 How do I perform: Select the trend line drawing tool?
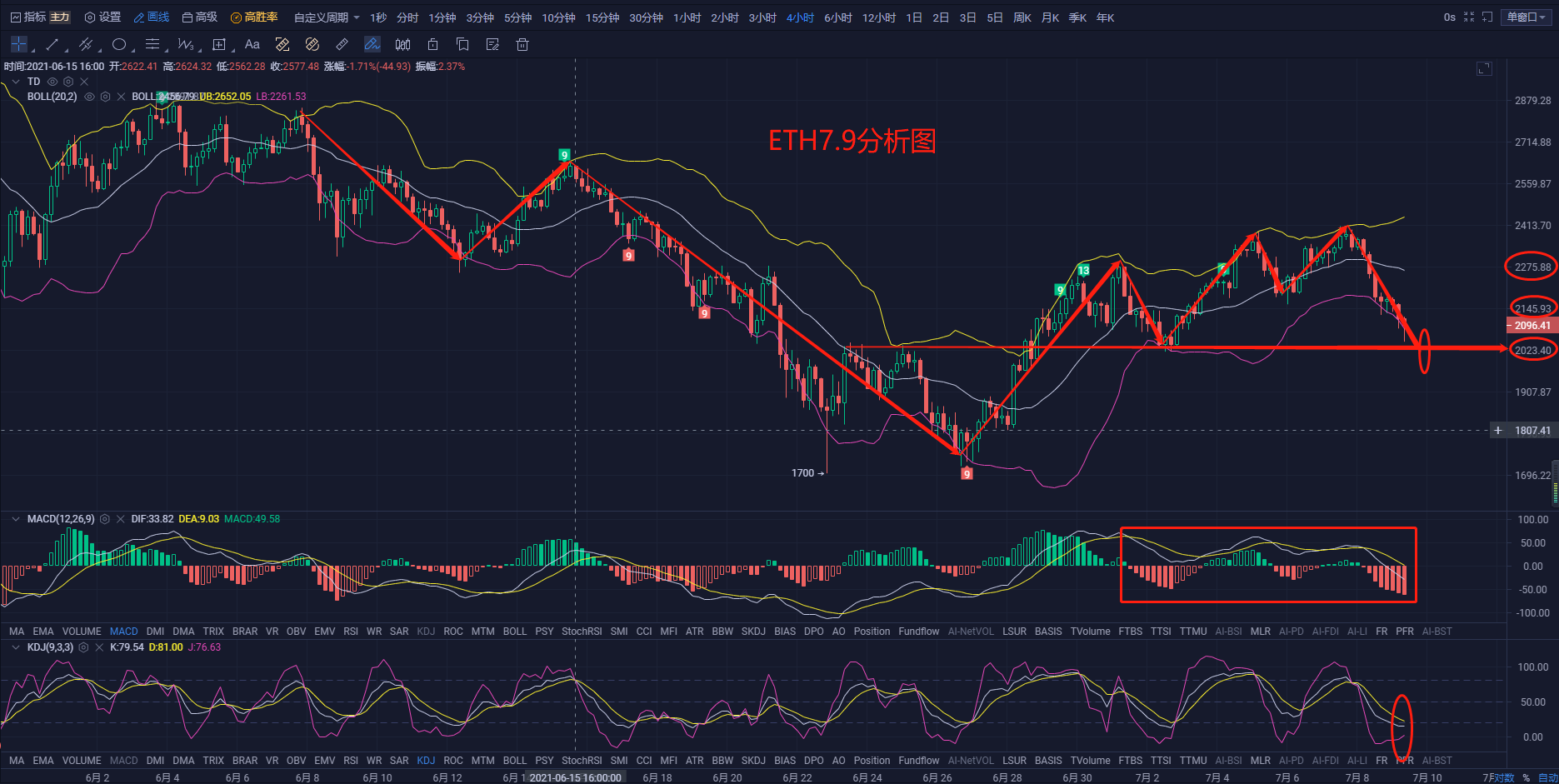point(52,44)
